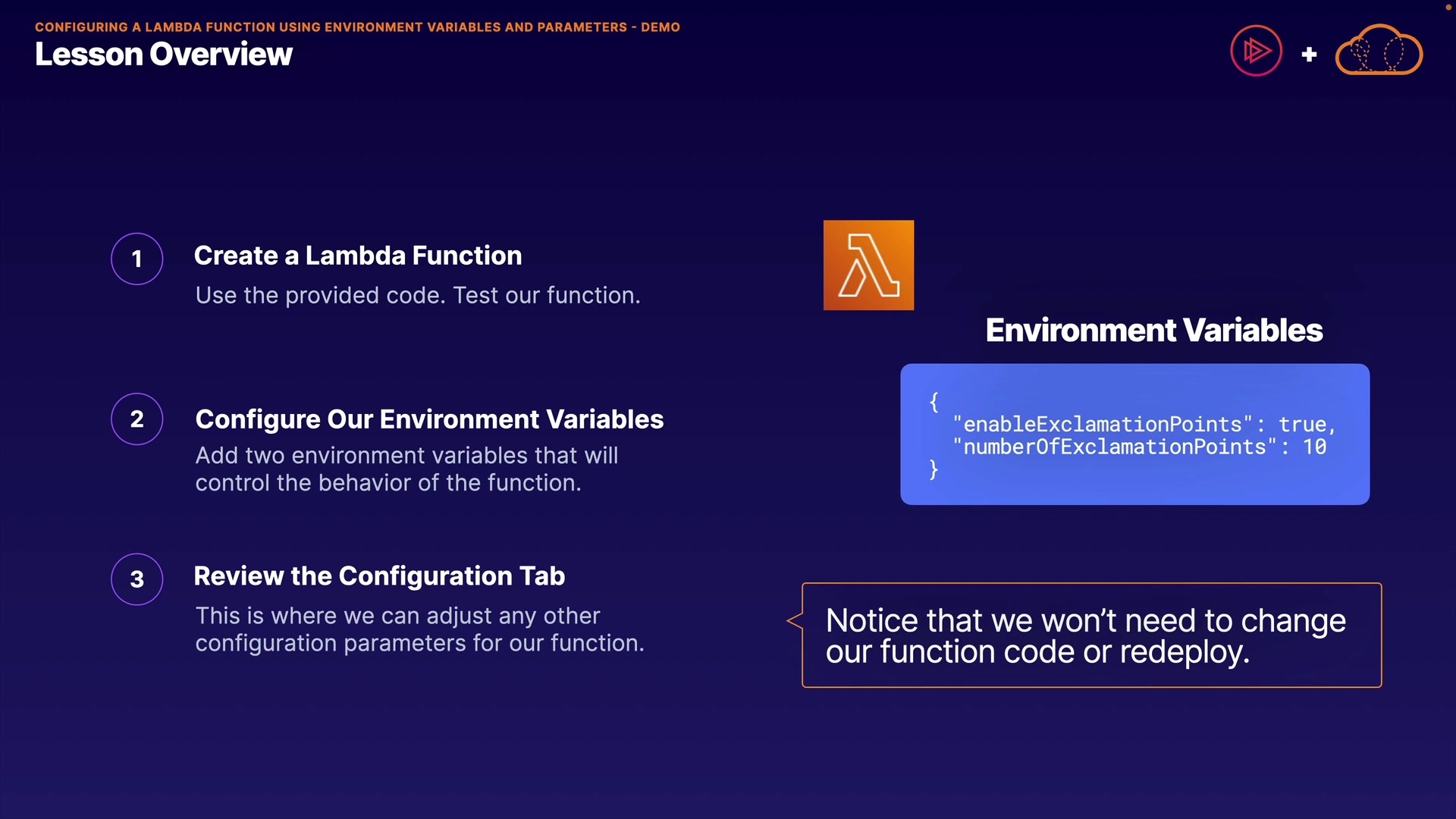Click the "Create a Lambda Function" heading
The image size is (1456, 819).
tap(358, 256)
